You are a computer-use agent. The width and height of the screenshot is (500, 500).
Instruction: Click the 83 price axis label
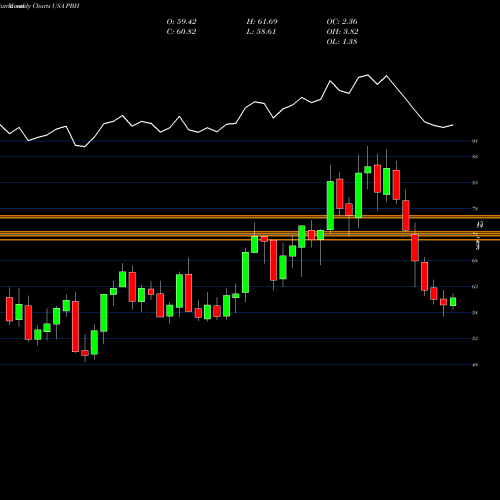tap(475, 183)
